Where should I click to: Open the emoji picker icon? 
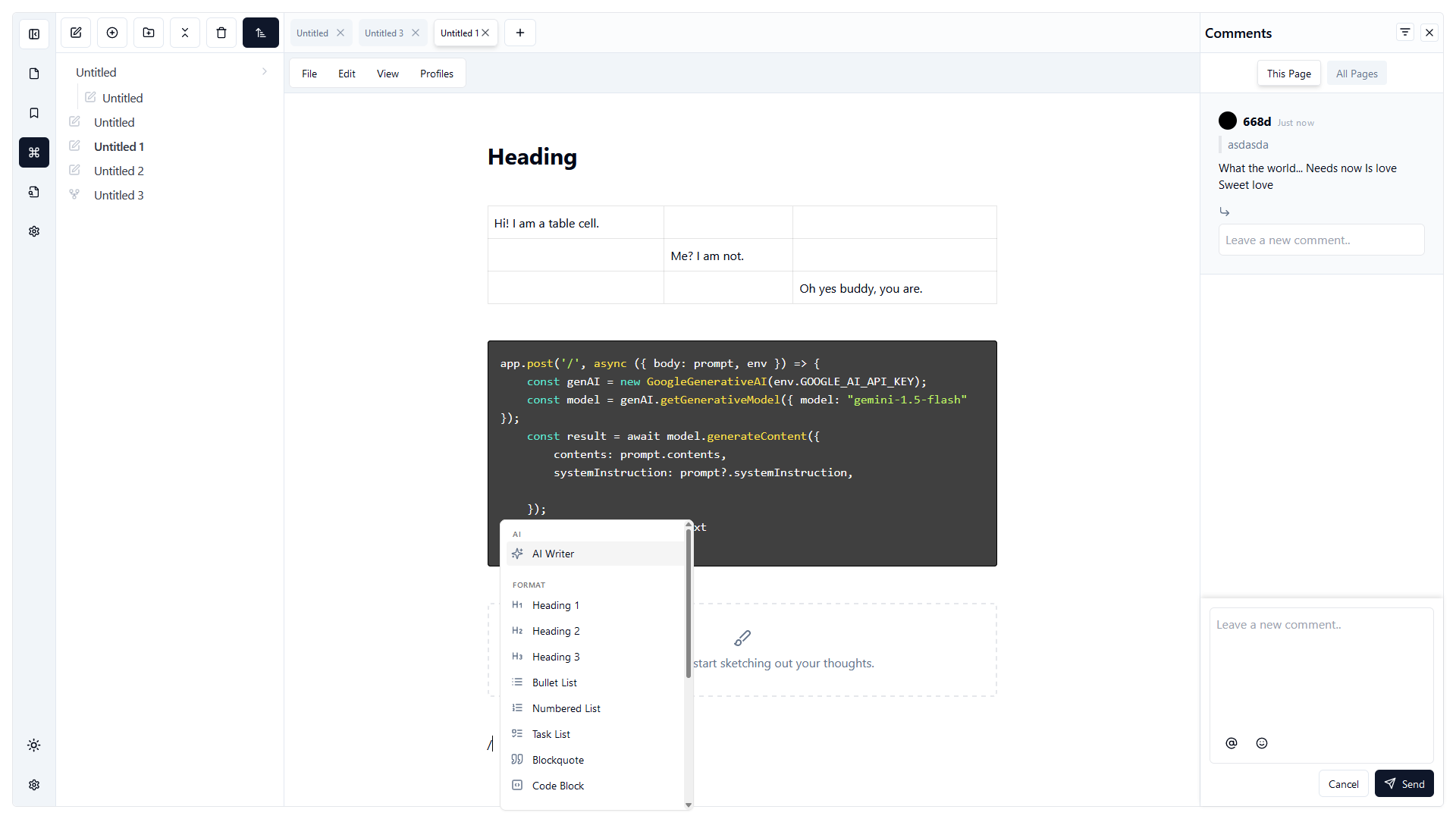pyautogui.click(x=1262, y=743)
